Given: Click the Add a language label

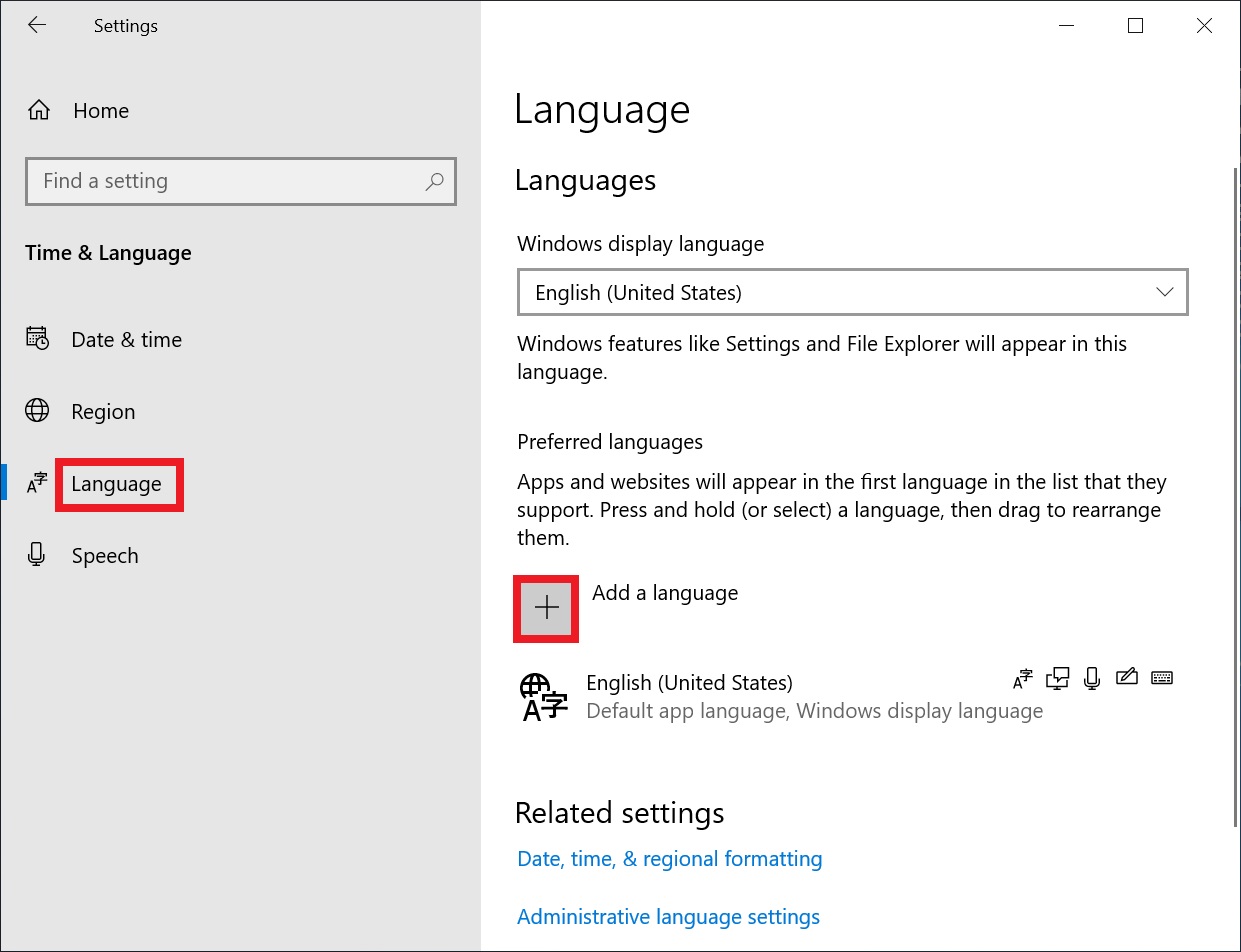Looking at the screenshot, I should pos(665,593).
